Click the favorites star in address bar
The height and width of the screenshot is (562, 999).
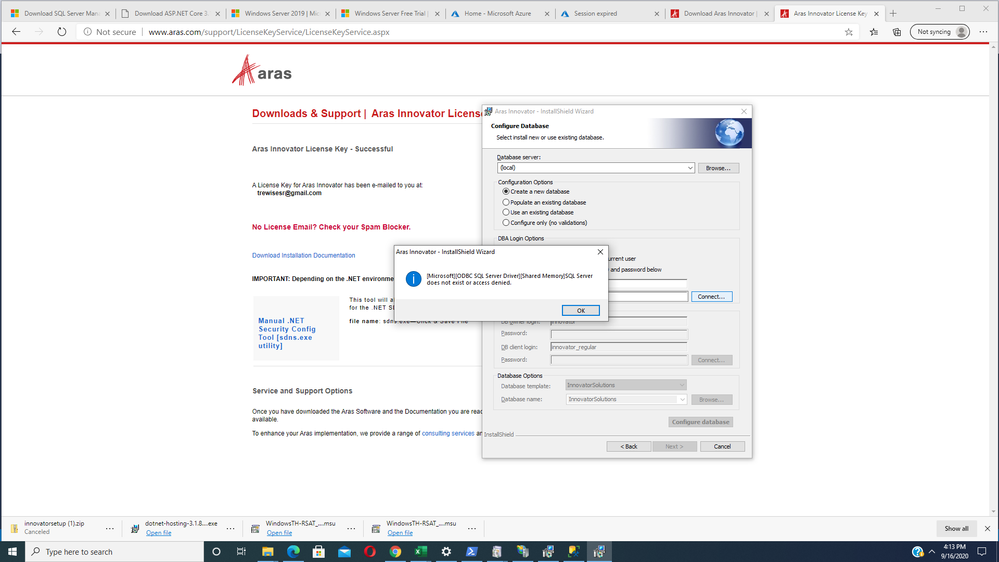click(849, 32)
